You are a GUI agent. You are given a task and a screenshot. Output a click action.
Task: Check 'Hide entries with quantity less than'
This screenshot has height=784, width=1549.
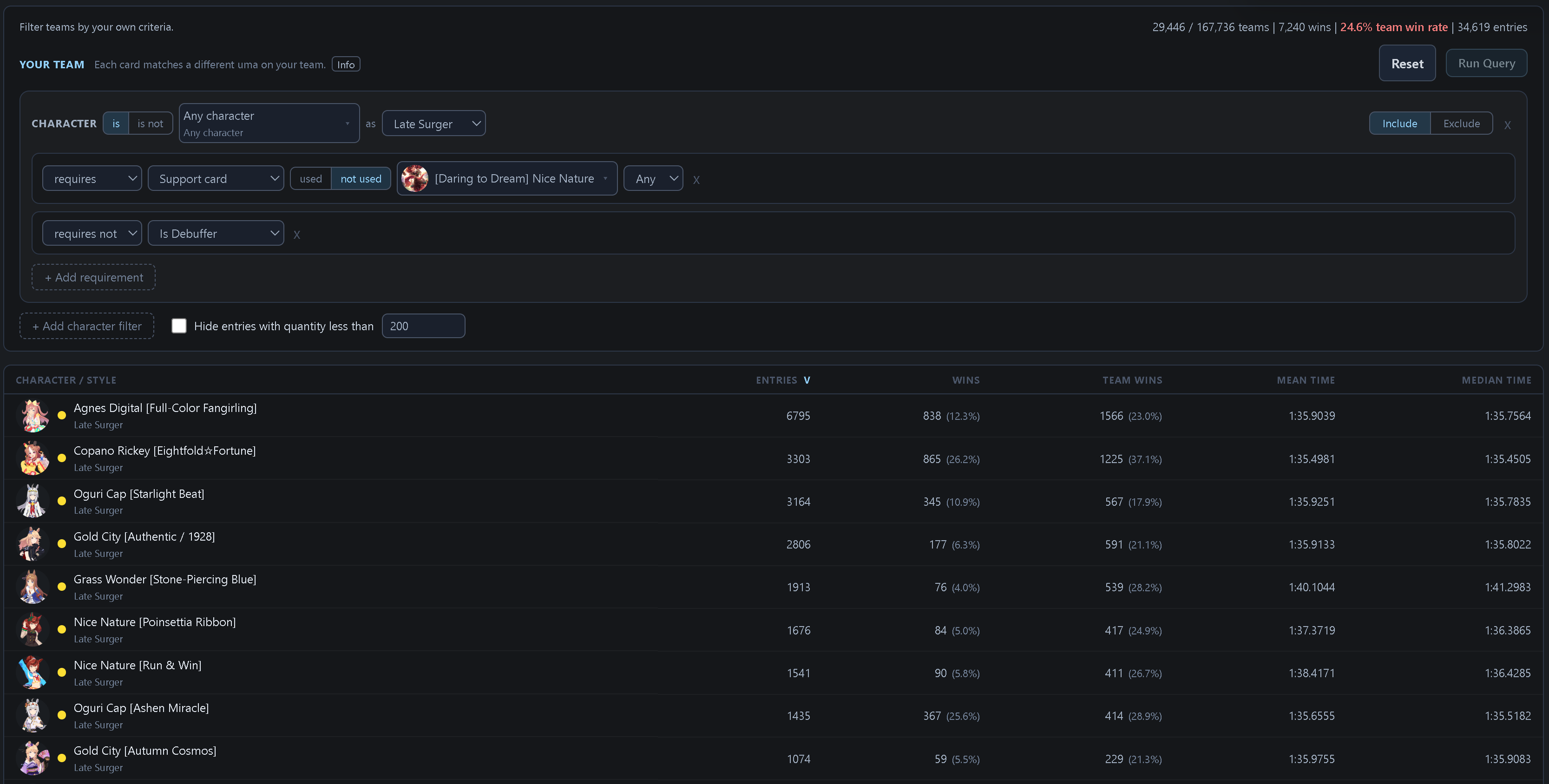179,326
